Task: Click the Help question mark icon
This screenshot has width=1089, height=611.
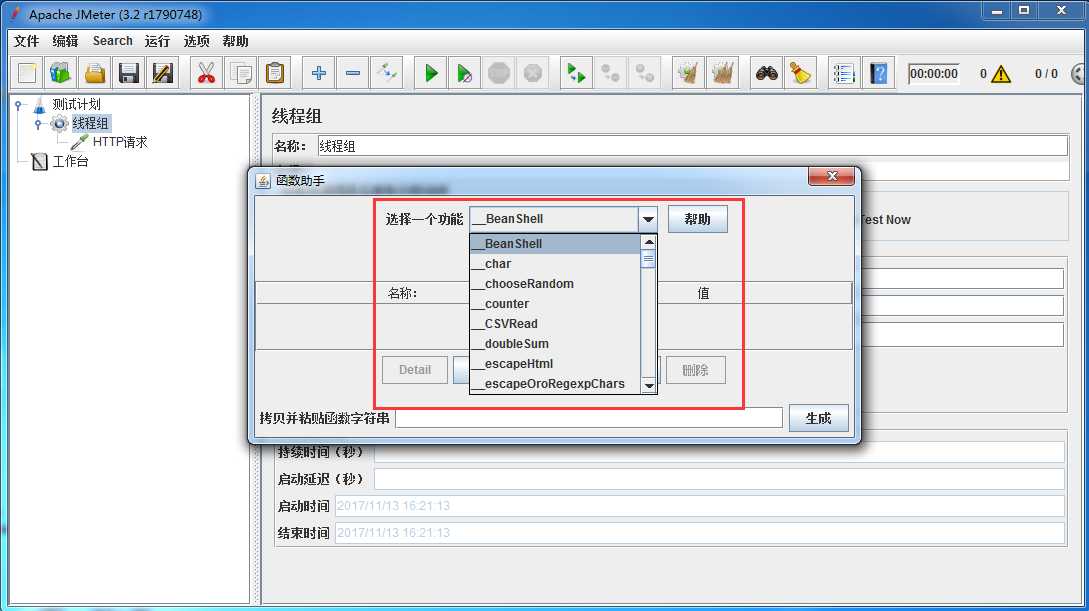Action: click(879, 73)
